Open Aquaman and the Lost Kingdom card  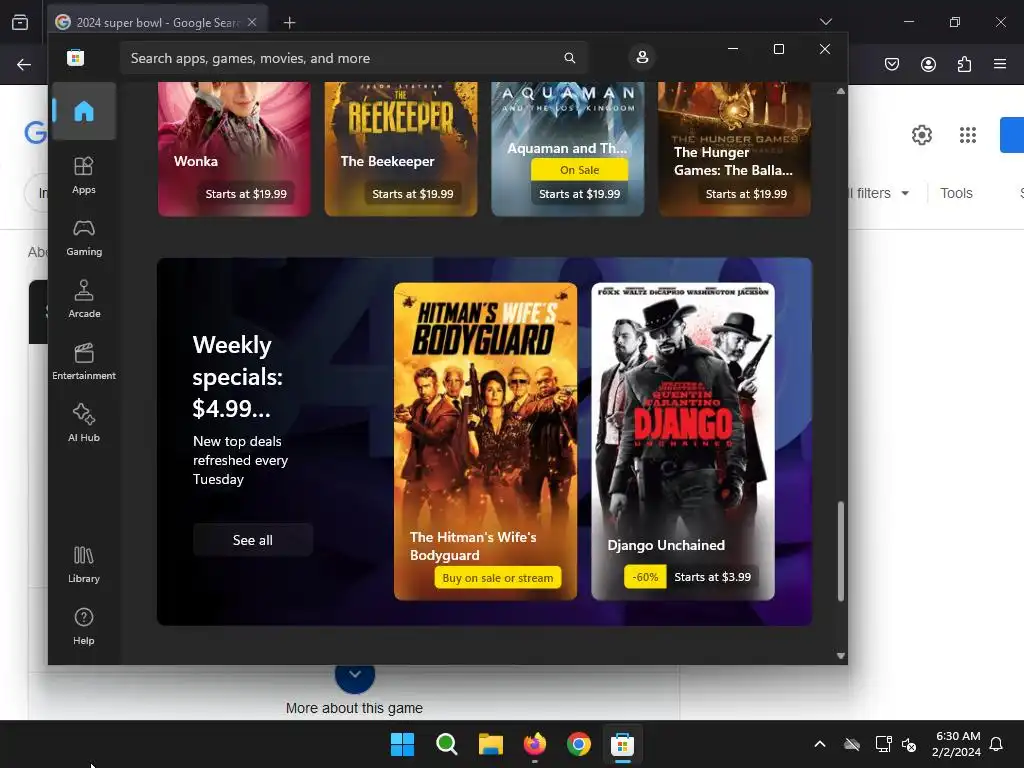click(568, 148)
